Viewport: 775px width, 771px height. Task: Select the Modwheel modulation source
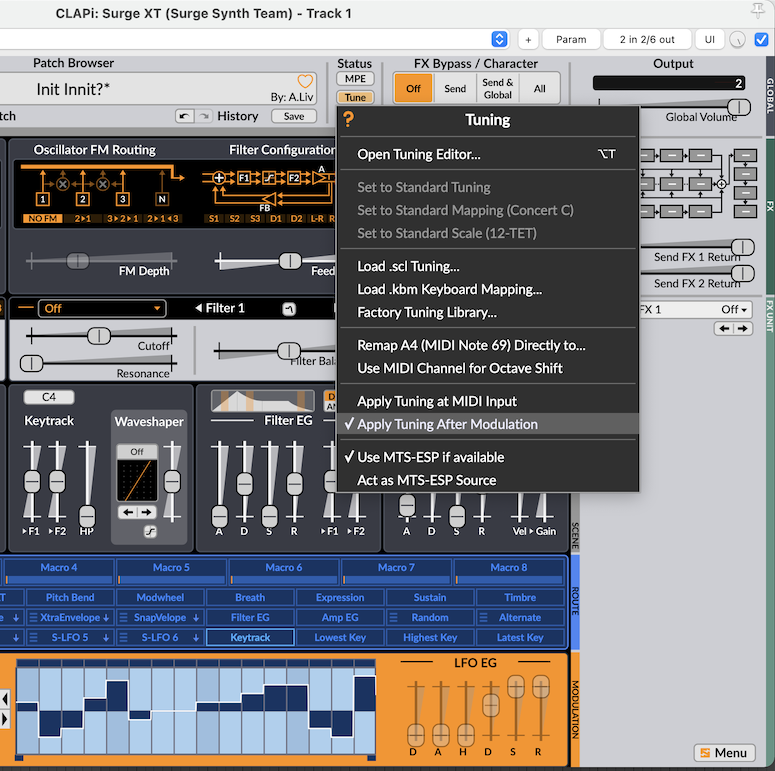click(160, 598)
